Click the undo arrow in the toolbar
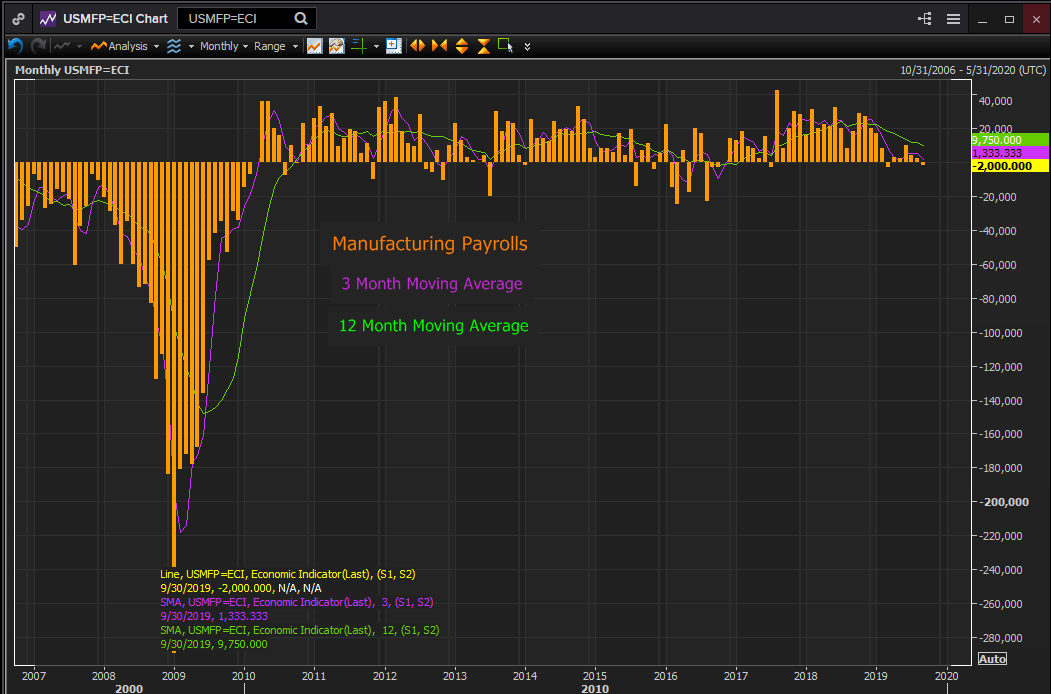The height and width of the screenshot is (694, 1051). pos(15,46)
